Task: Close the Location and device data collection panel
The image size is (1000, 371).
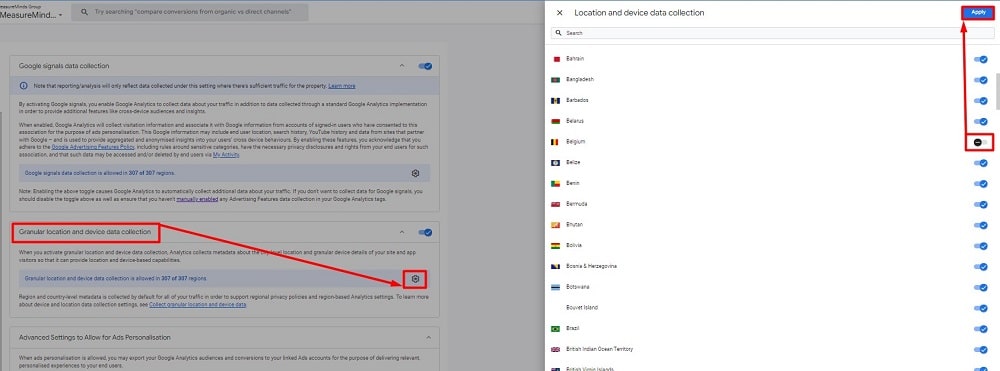Action: [x=559, y=13]
